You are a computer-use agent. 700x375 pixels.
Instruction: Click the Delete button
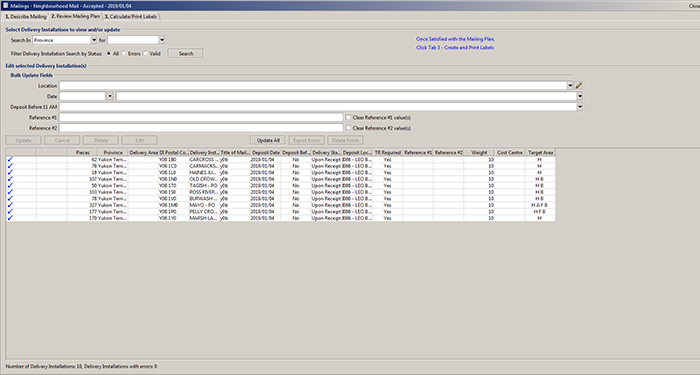coord(101,140)
